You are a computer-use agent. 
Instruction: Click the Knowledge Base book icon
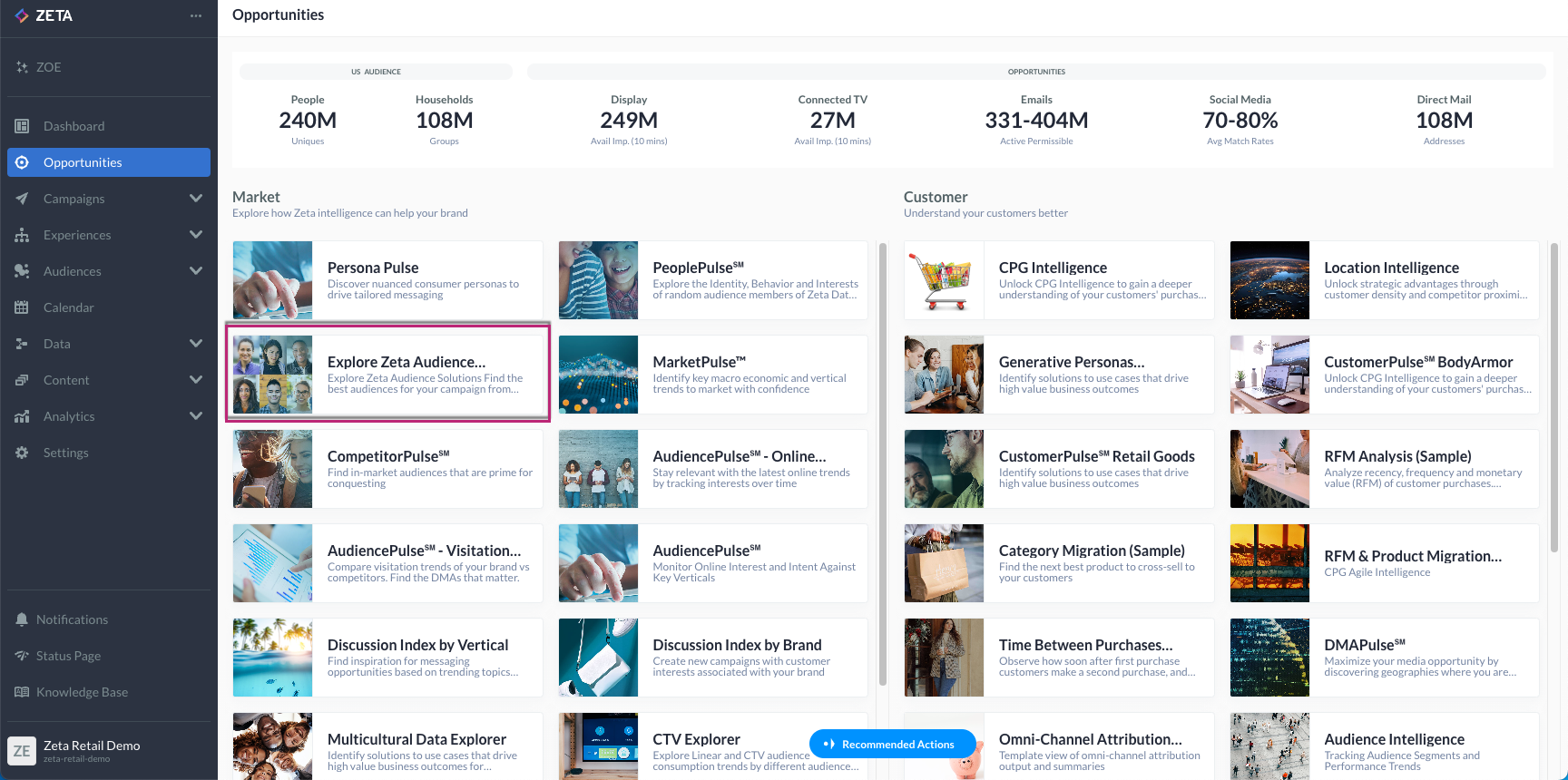[22, 692]
